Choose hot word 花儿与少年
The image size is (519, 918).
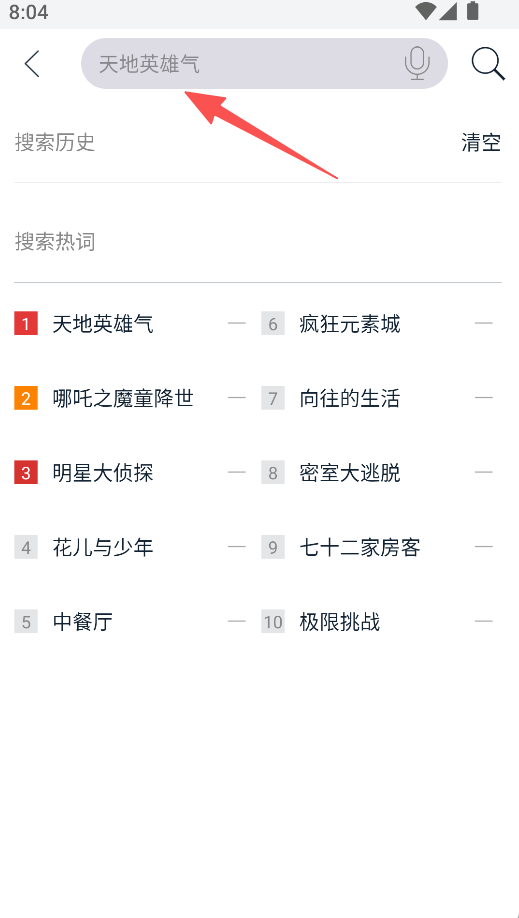coord(103,547)
